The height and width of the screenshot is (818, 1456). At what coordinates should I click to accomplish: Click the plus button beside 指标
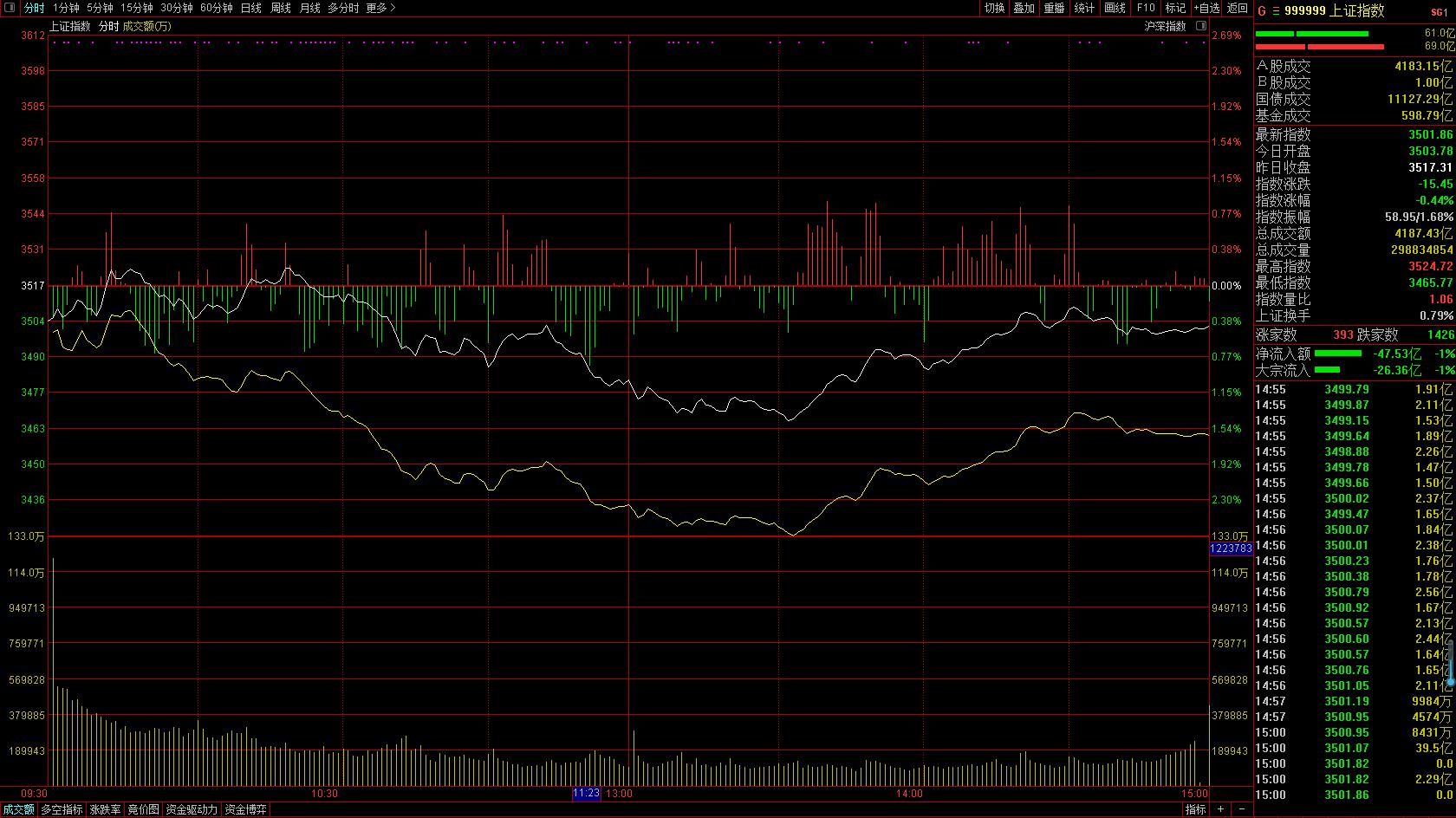(1220, 809)
